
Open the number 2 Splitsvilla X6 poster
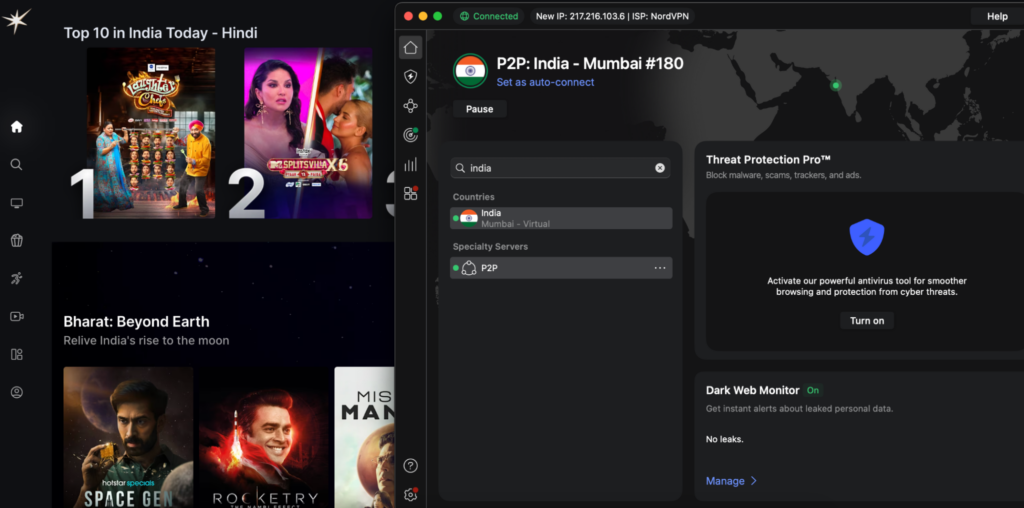click(x=308, y=133)
